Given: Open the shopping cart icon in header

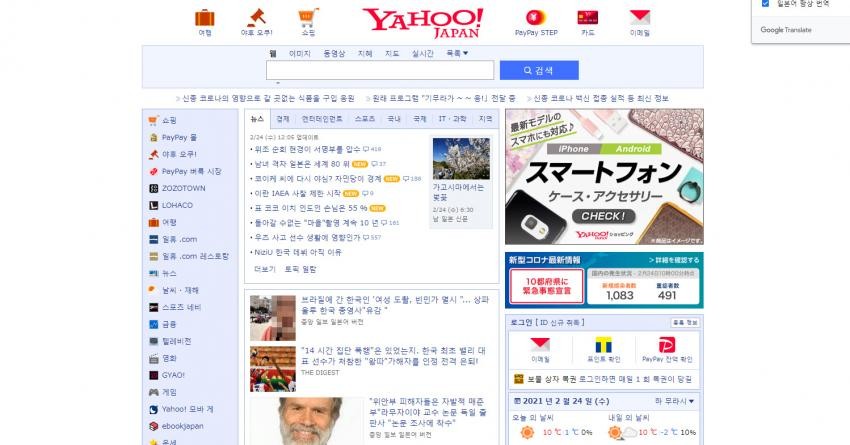Looking at the screenshot, I should point(308,18).
